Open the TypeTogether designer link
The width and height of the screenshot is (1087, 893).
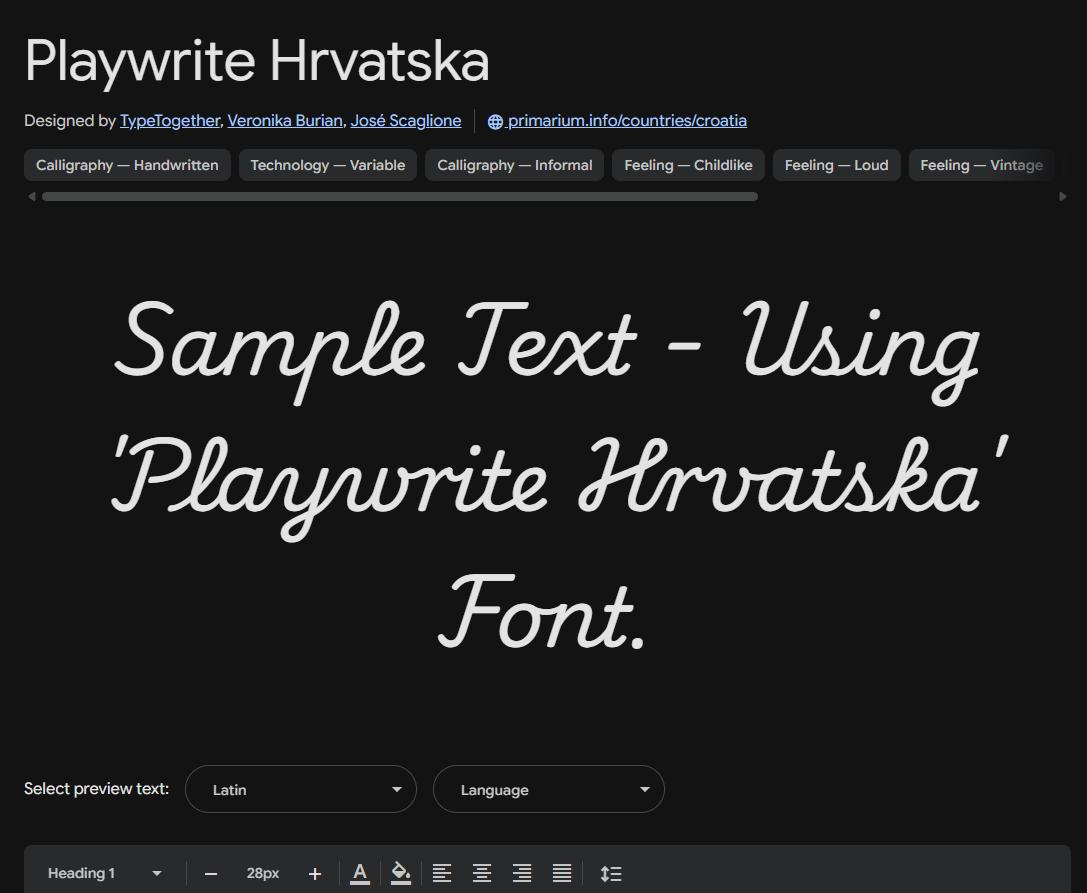[170, 121]
